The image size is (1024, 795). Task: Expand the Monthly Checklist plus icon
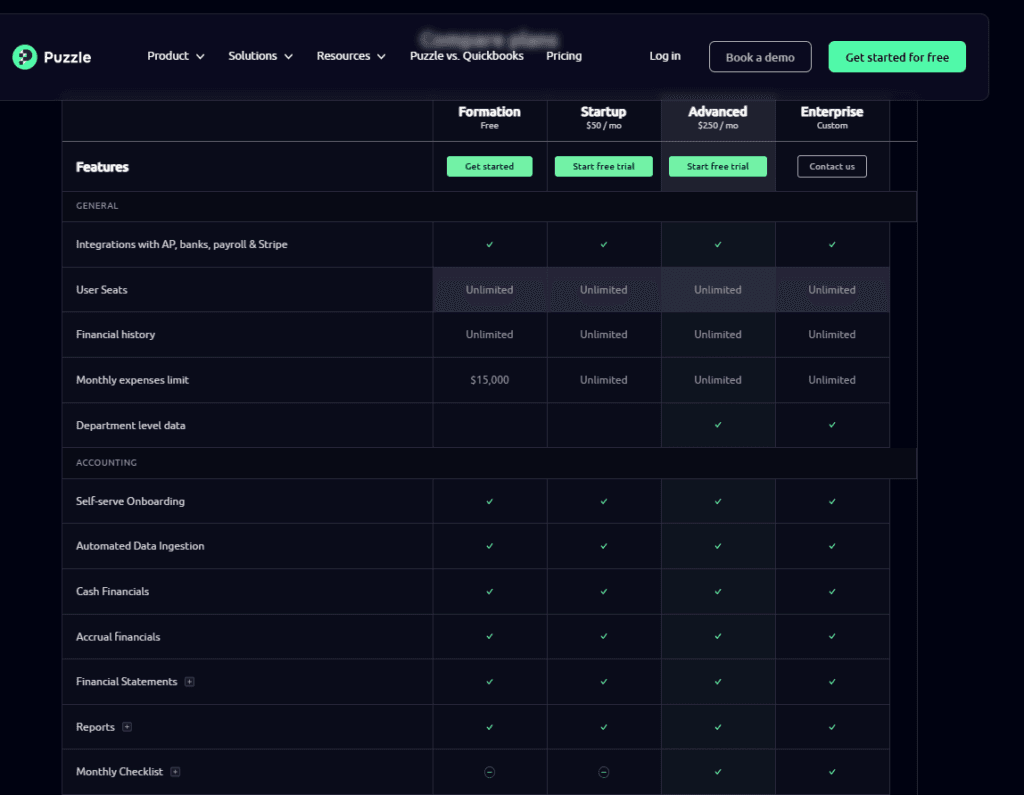175,772
